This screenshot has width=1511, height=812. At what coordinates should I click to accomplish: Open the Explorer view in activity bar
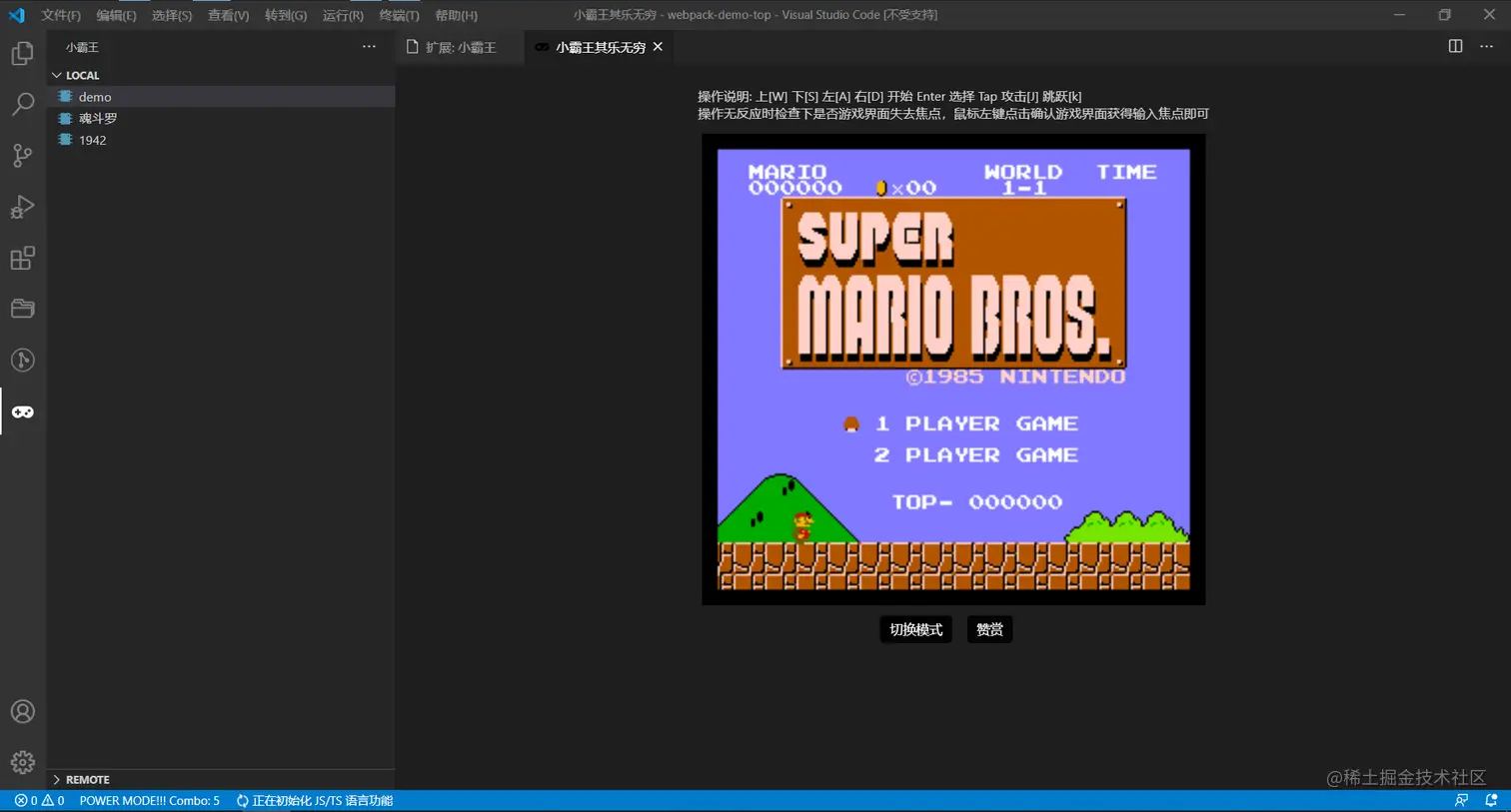click(x=22, y=53)
